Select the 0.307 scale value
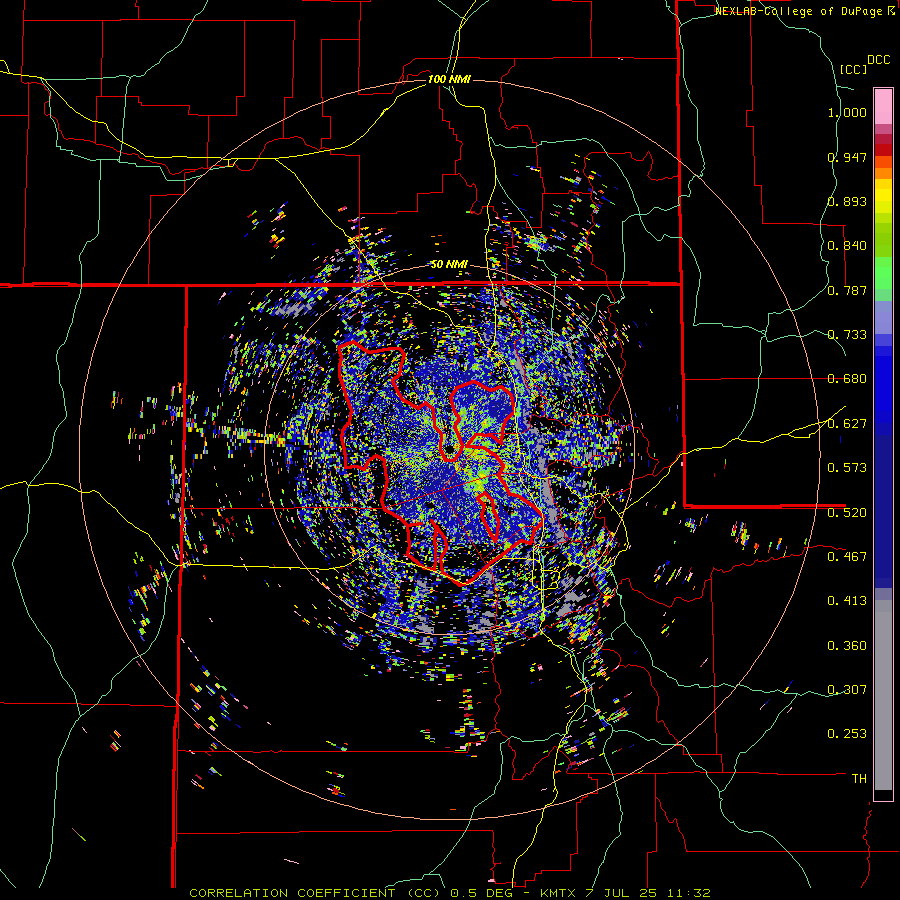Screen dimensions: 900x900 [x=847, y=690]
